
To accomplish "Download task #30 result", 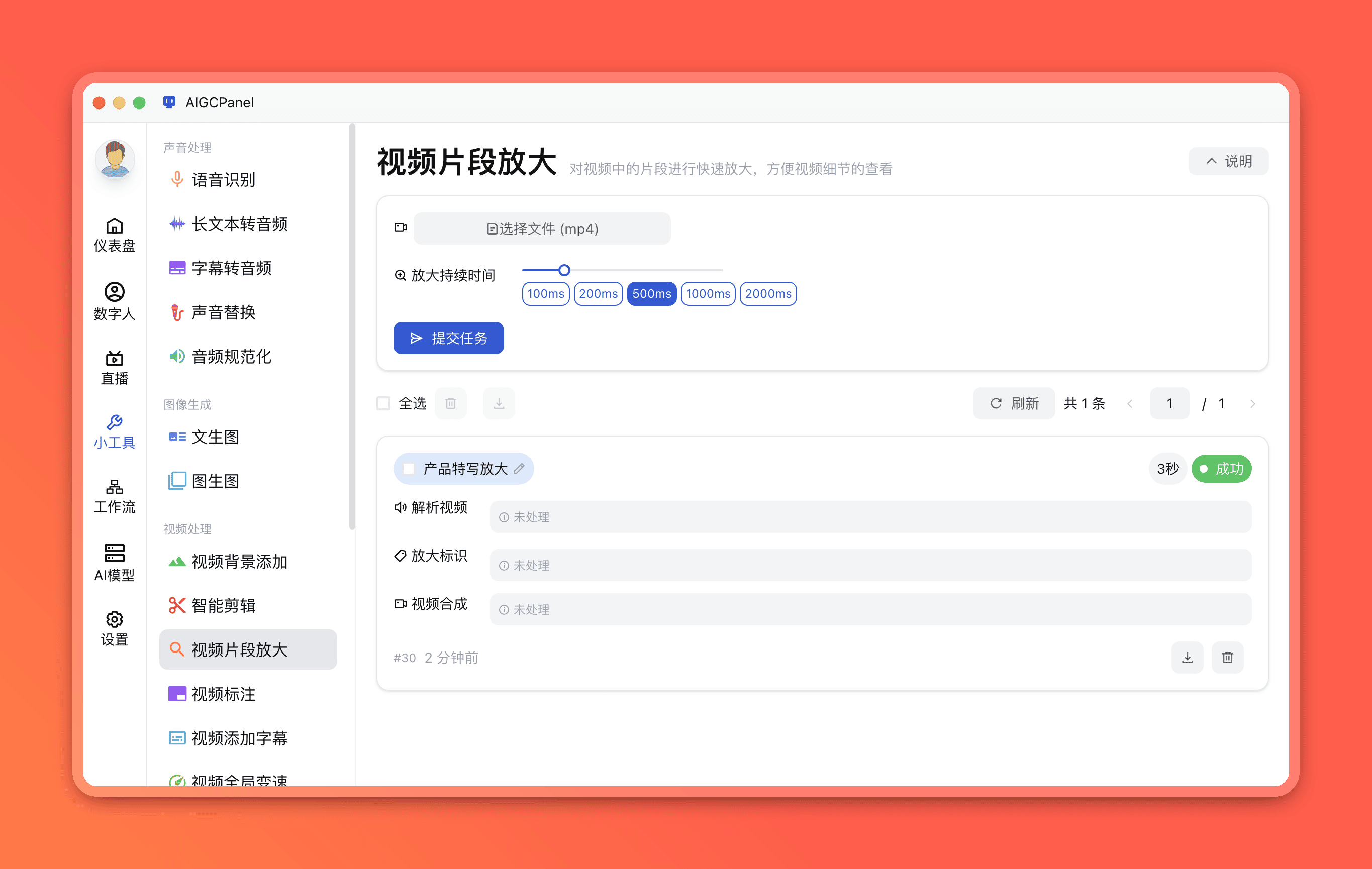I will click(x=1187, y=658).
